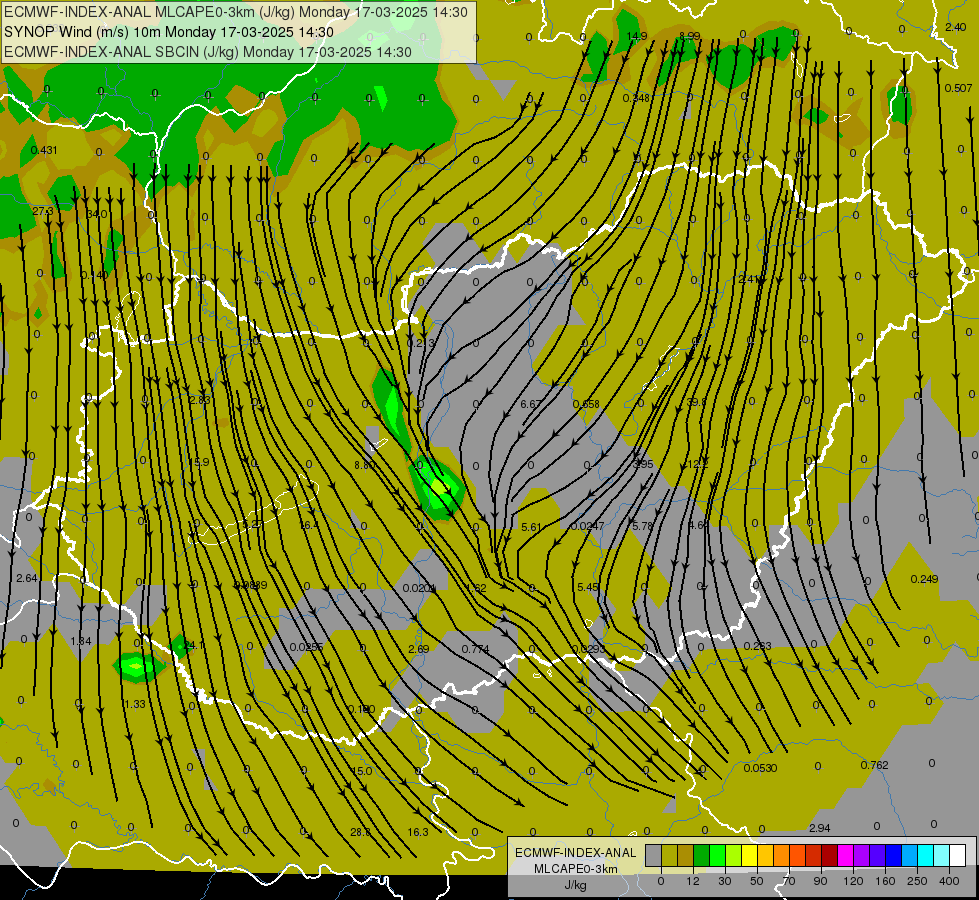
Task: Click the map value 2.40
Action: [x=955, y=27]
